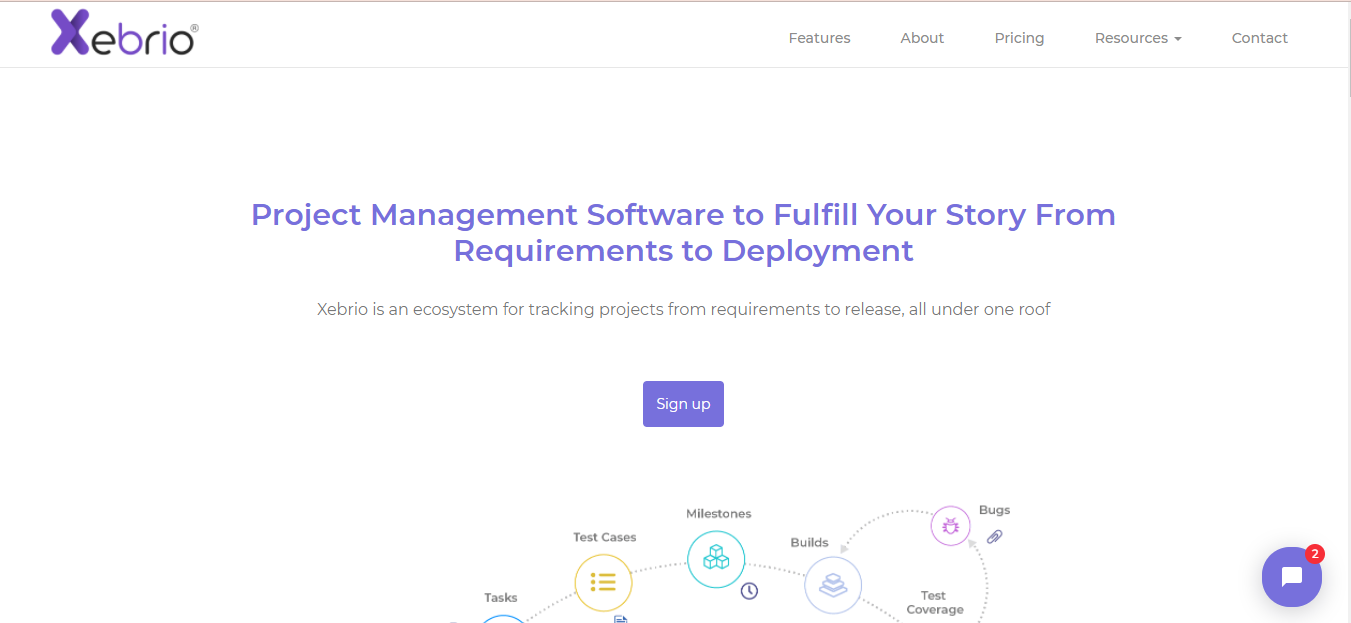This screenshot has height=623, width=1351.
Task: Open the Features page
Action: (x=819, y=38)
